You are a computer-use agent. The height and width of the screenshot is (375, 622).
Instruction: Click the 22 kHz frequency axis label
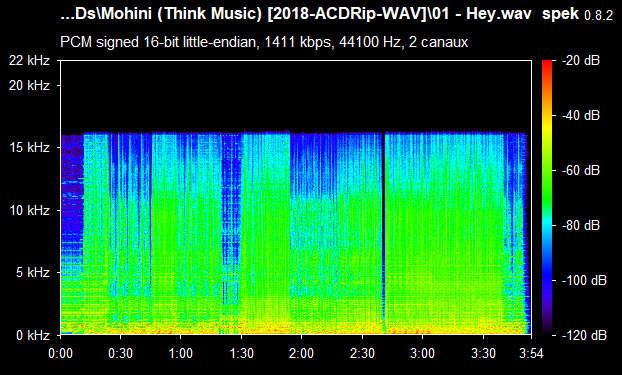[x=29, y=61]
